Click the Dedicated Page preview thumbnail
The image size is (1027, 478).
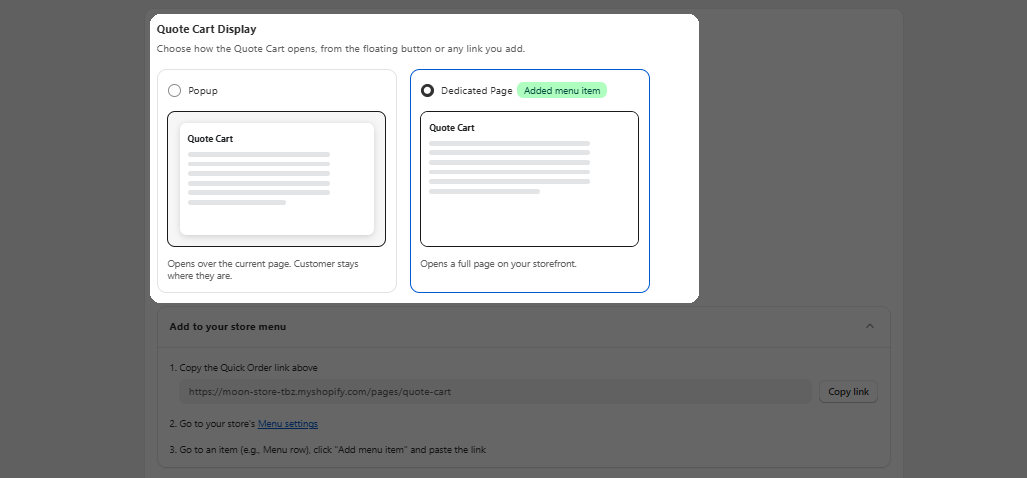(x=529, y=179)
